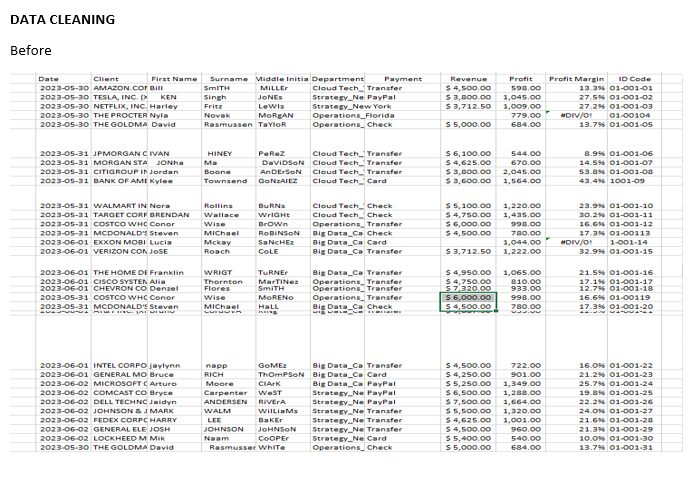Click the 'AMAZON.COM' client cell

click(x=120, y=88)
